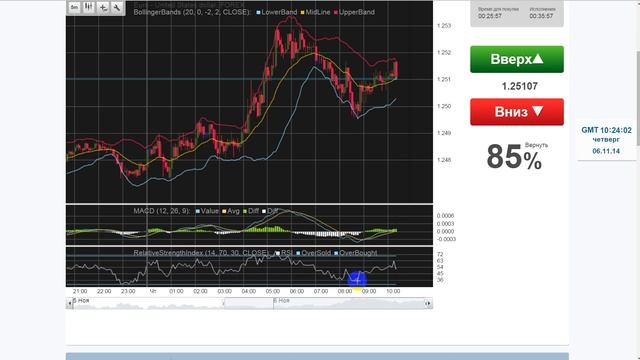Click the MACD Value legend entry
This screenshot has width=640, height=360.
[x=207, y=211]
